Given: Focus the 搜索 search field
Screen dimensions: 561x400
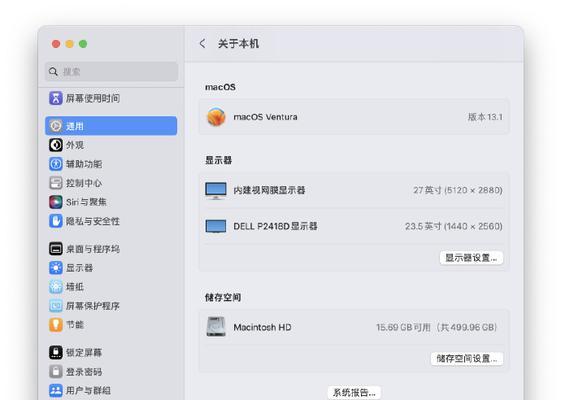Looking at the screenshot, I should (112, 72).
